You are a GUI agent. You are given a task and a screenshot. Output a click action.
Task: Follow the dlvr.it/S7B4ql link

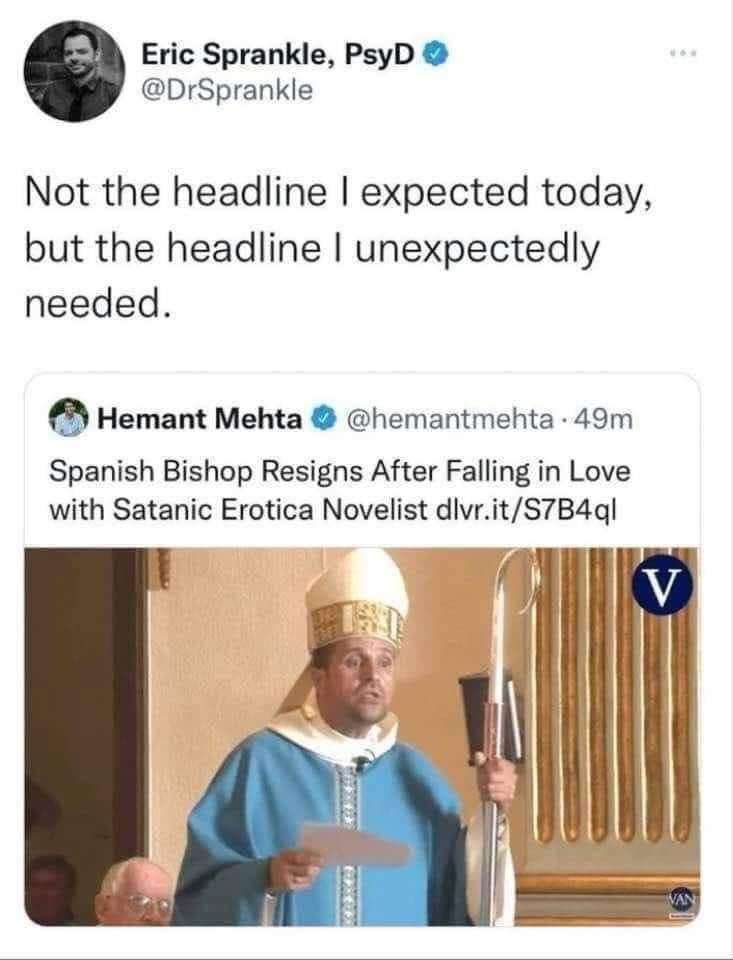[525, 509]
